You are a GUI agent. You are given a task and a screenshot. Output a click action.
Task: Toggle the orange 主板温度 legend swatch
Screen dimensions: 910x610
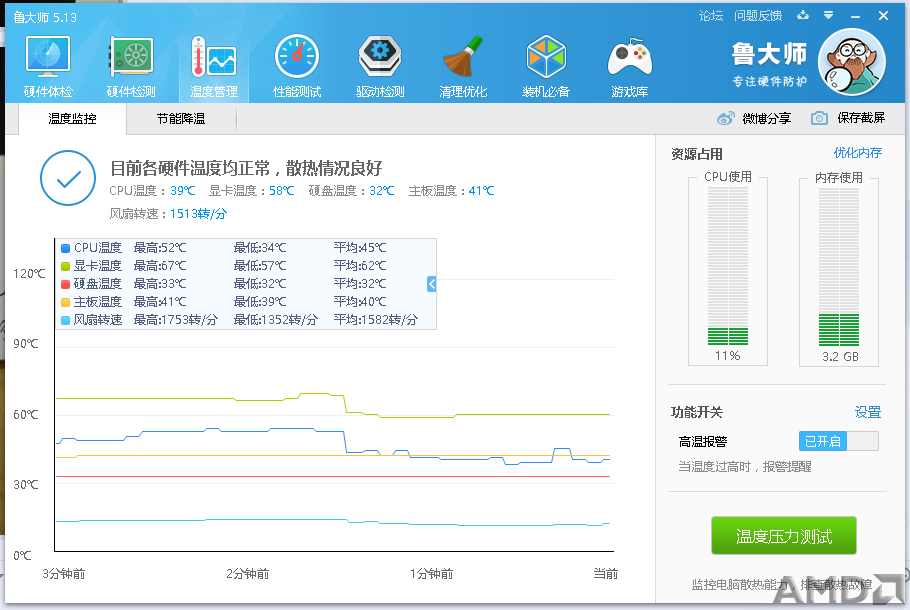point(66,302)
